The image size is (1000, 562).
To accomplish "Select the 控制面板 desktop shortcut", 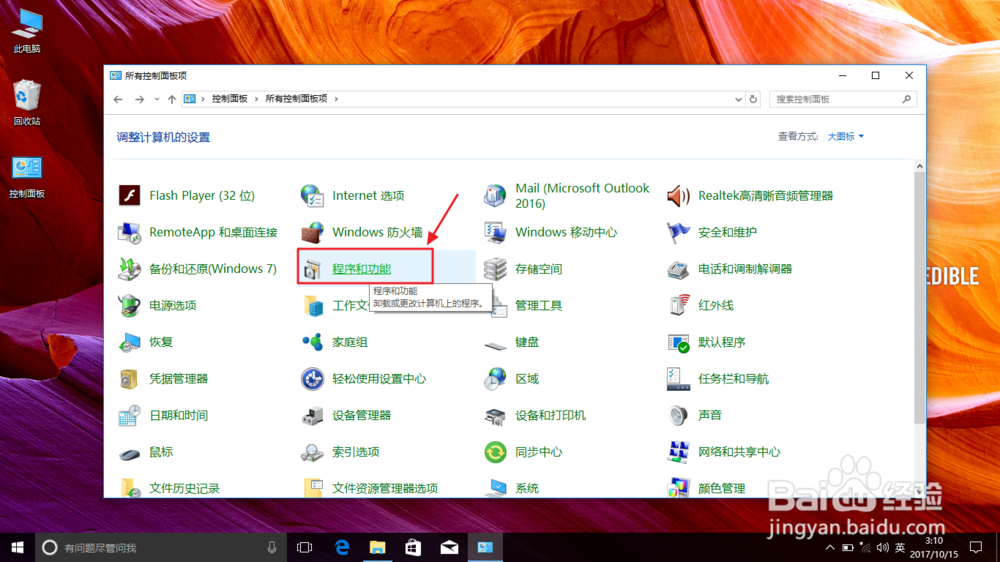I will 27,177.
